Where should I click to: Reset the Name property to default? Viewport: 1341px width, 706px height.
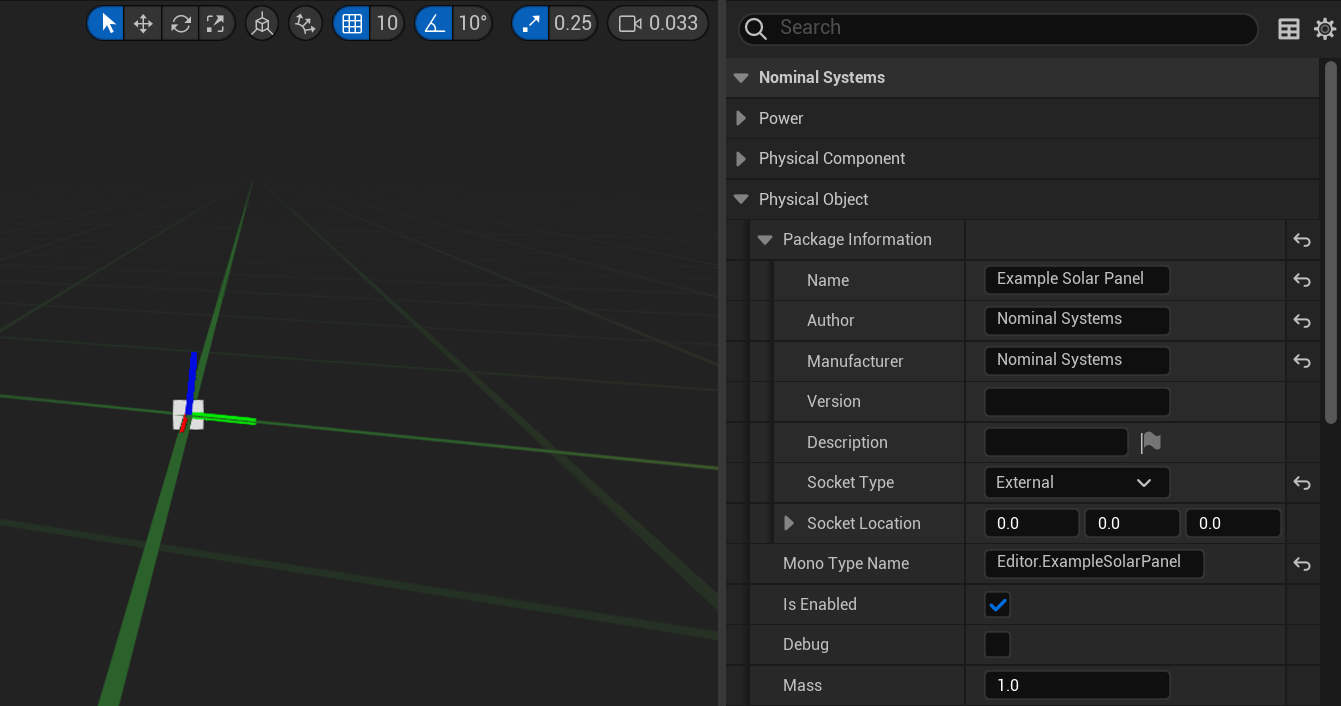pyautogui.click(x=1302, y=280)
